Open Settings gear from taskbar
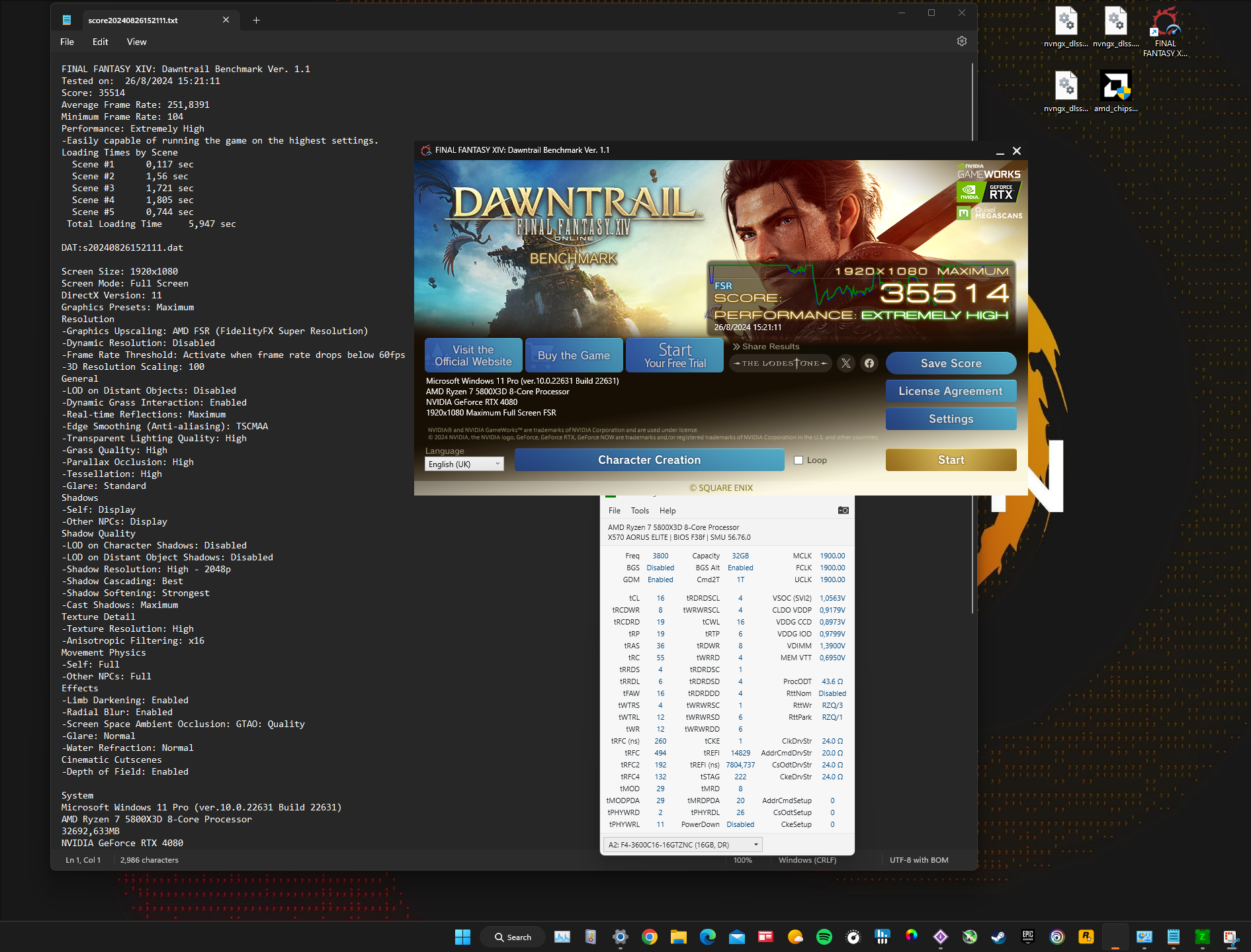The image size is (1251, 952). [620, 937]
